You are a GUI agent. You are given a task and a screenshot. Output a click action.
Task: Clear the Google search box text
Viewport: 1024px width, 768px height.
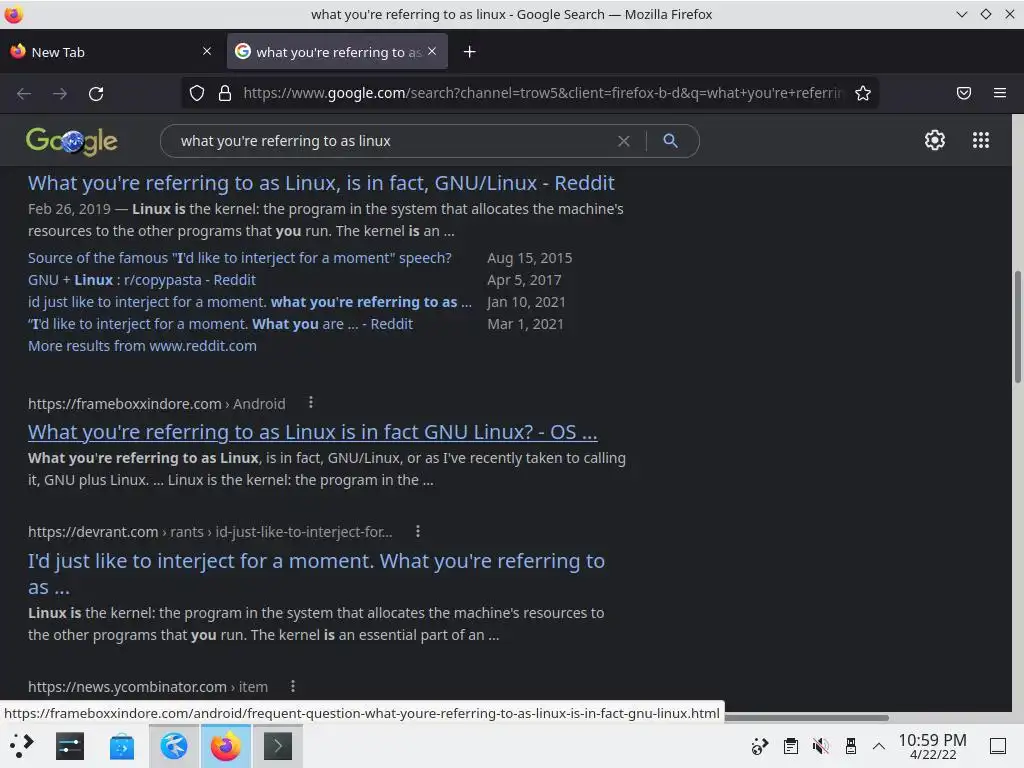click(624, 141)
